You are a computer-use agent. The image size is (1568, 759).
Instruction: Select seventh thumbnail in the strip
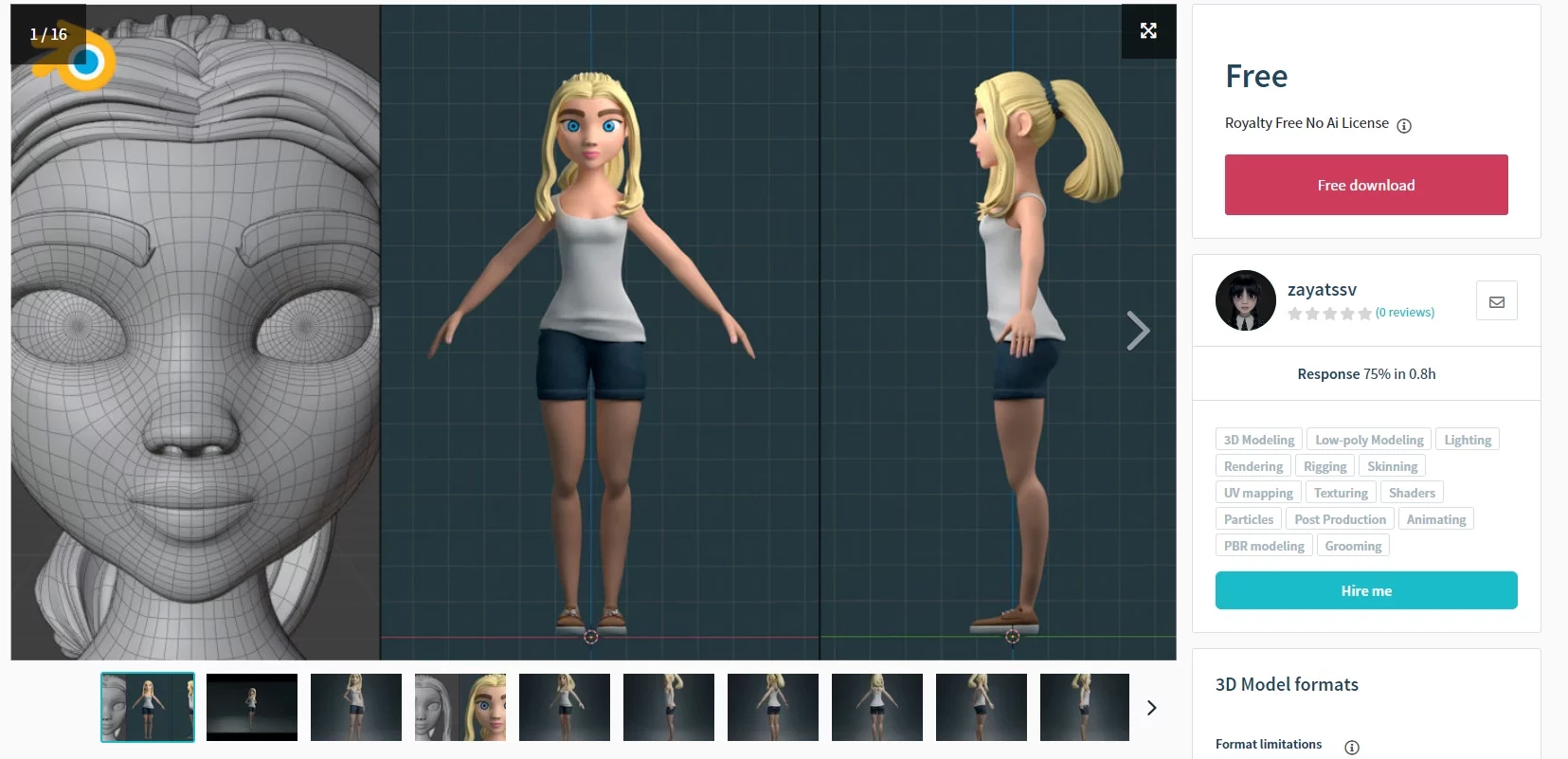[x=773, y=707]
